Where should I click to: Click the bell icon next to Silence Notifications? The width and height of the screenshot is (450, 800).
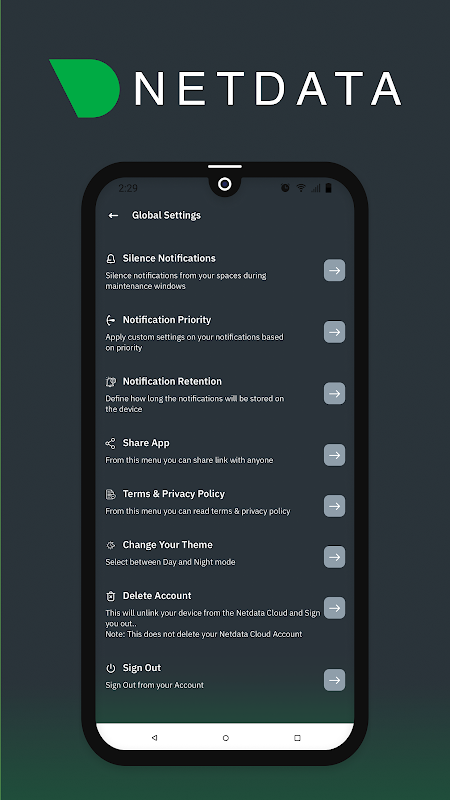pyautogui.click(x=111, y=259)
